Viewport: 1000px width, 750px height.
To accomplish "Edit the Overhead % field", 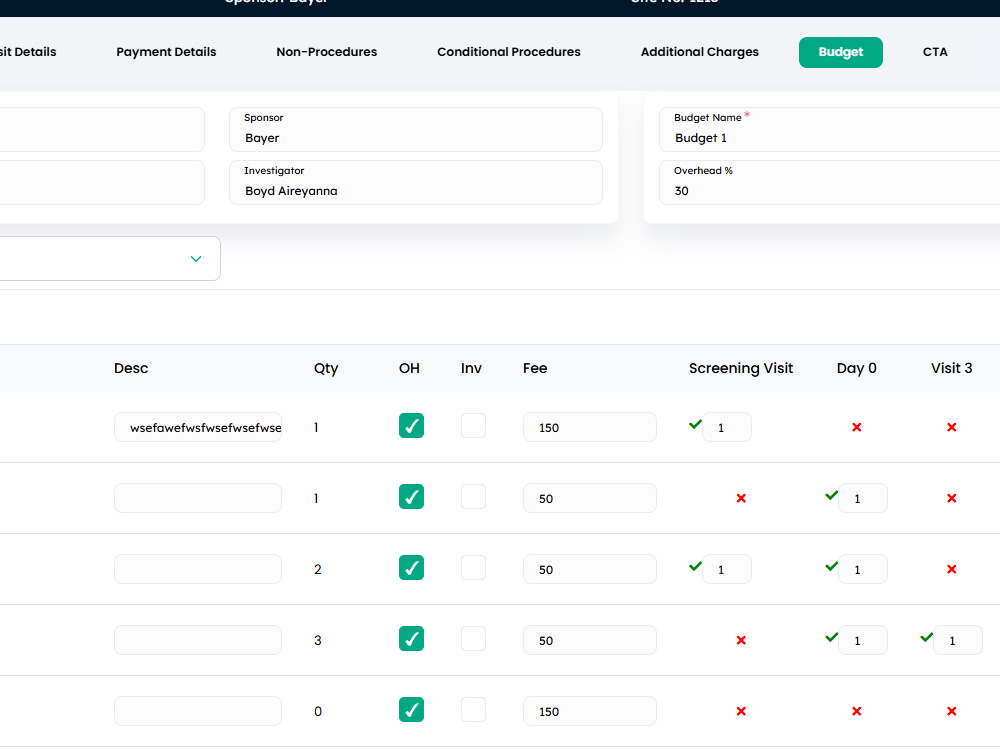I will coord(829,182).
